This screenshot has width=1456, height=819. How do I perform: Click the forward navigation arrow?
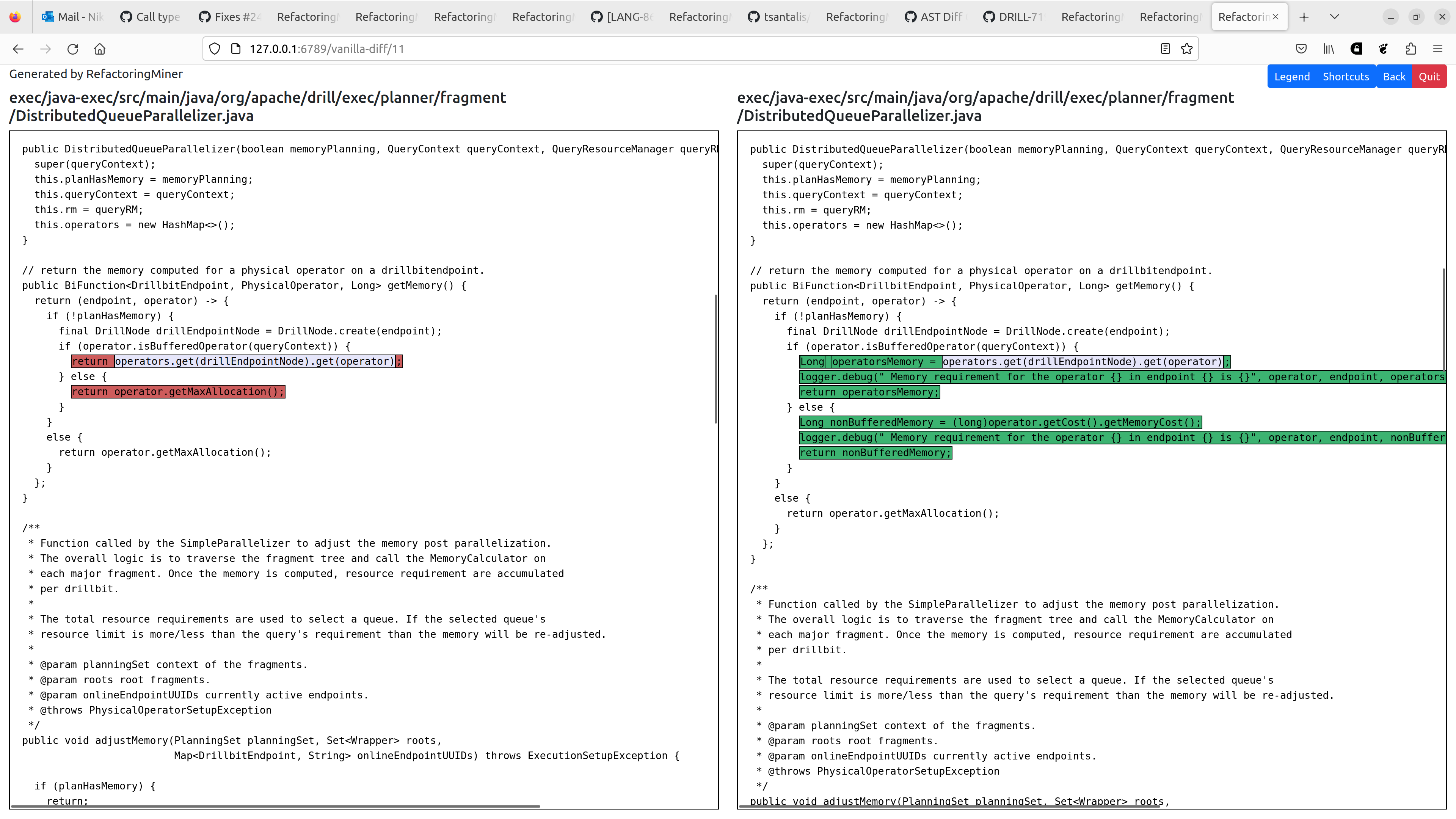tap(45, 49)
